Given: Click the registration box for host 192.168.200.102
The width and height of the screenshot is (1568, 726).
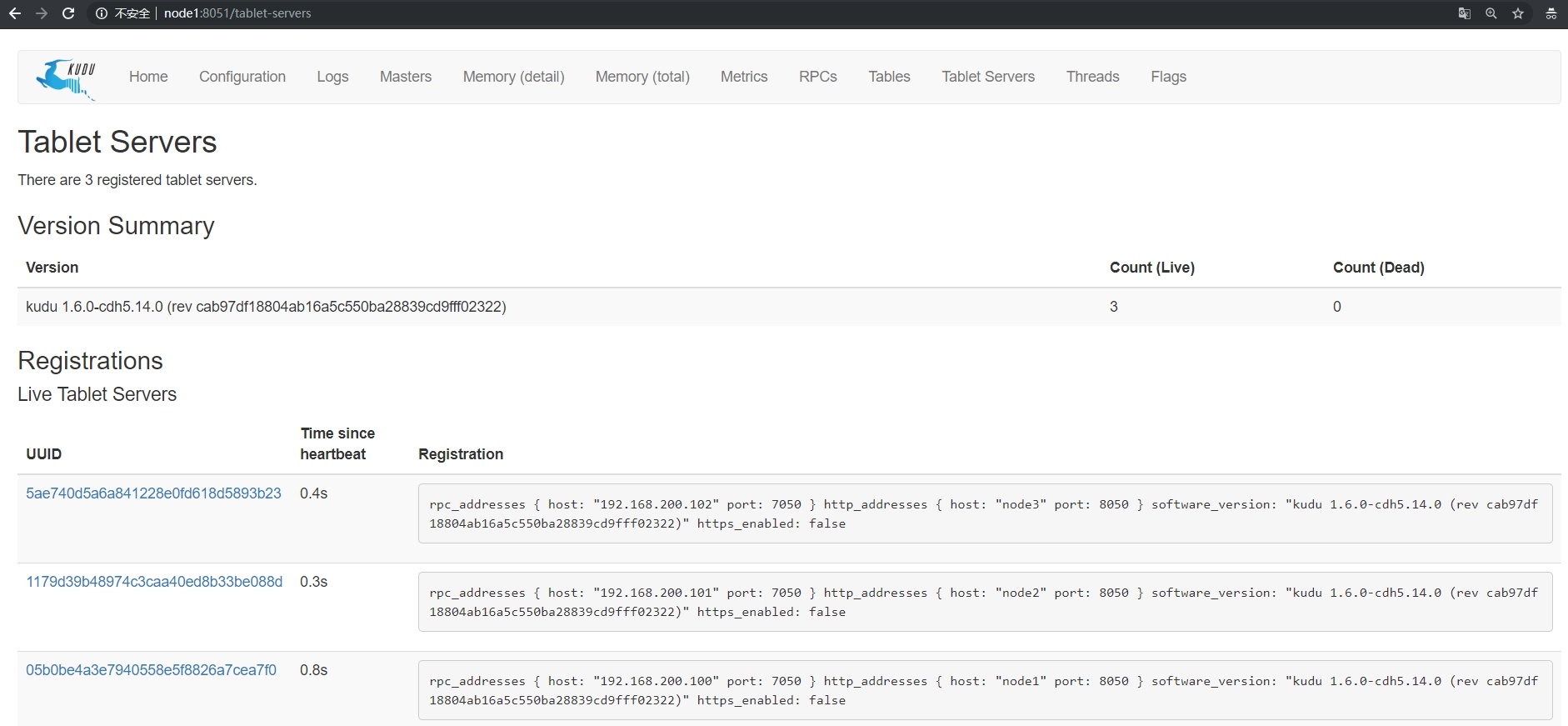Looking at the screenshot, I should point(985,513).
